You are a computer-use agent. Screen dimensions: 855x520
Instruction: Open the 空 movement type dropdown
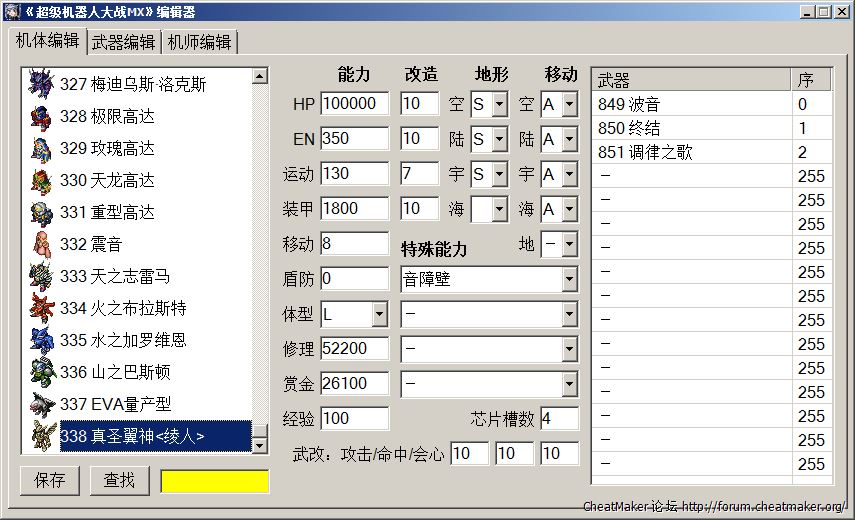click(569, 104)
